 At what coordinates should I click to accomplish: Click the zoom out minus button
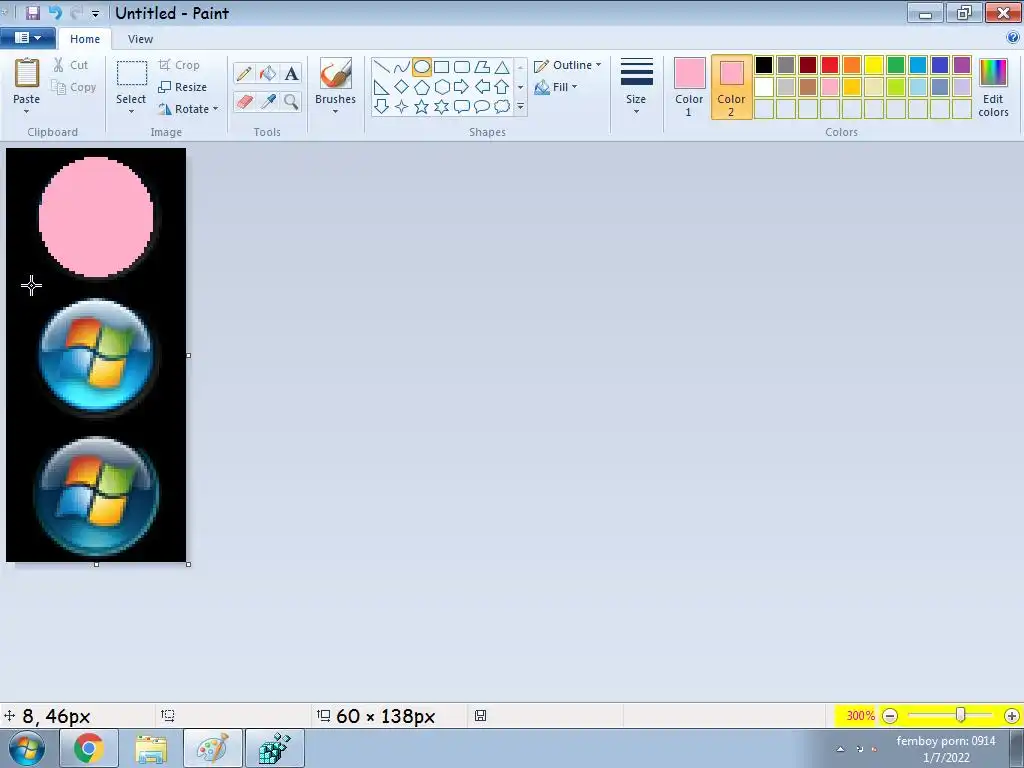889,716
